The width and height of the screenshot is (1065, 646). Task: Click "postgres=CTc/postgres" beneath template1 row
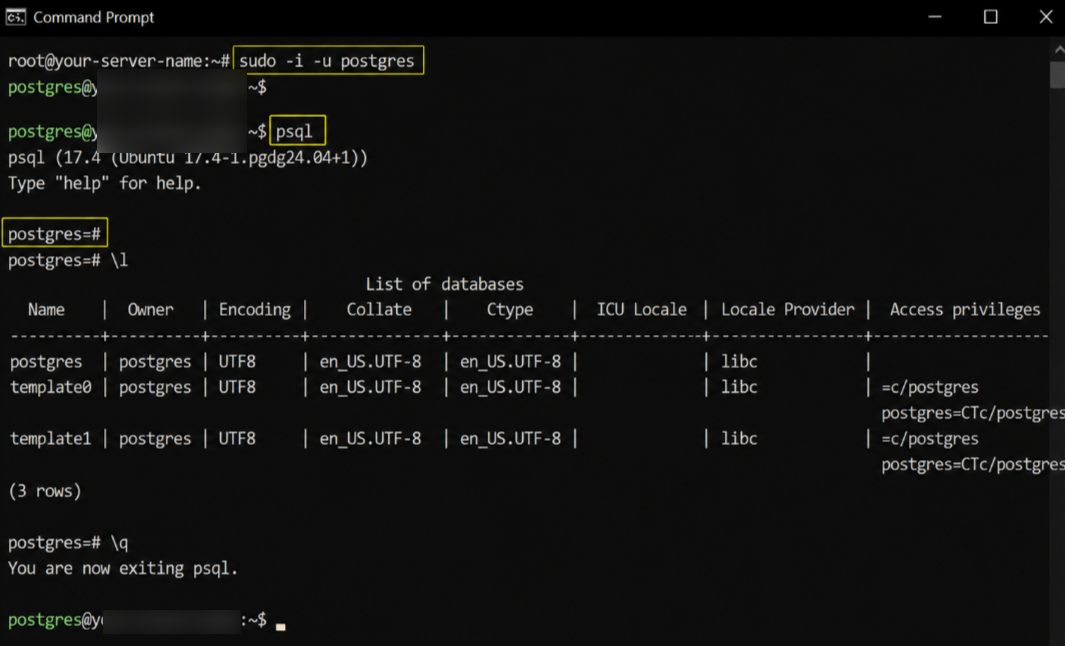pyautogui.click(x=973, y=465)
